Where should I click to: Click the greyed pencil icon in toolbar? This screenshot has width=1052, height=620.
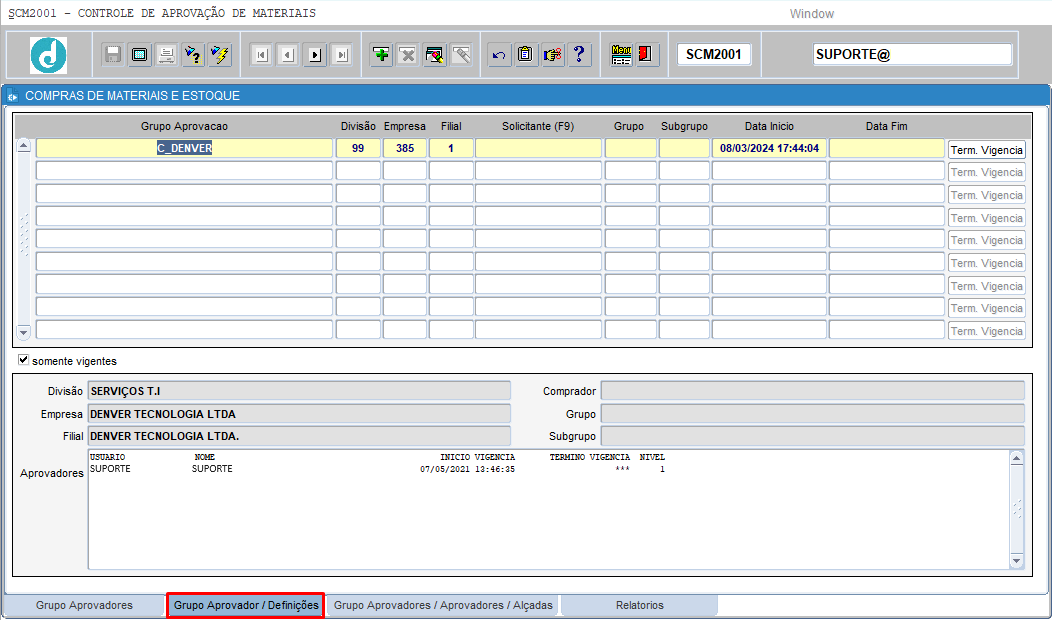(x=462, y=54)
